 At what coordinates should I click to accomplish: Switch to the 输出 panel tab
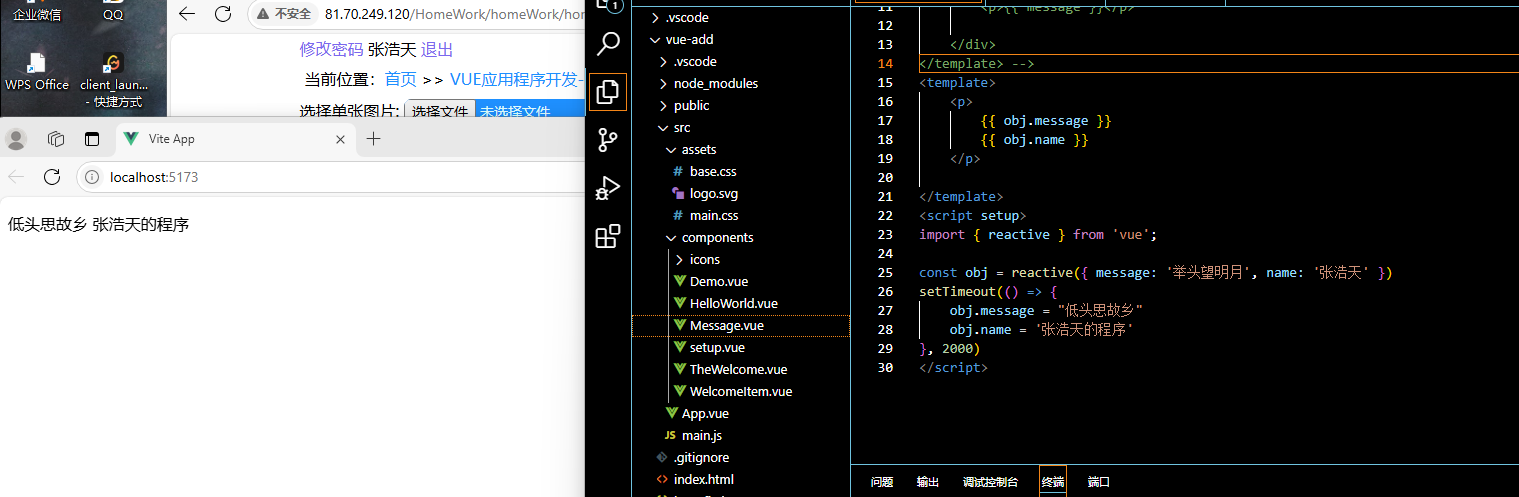point(928,482)
